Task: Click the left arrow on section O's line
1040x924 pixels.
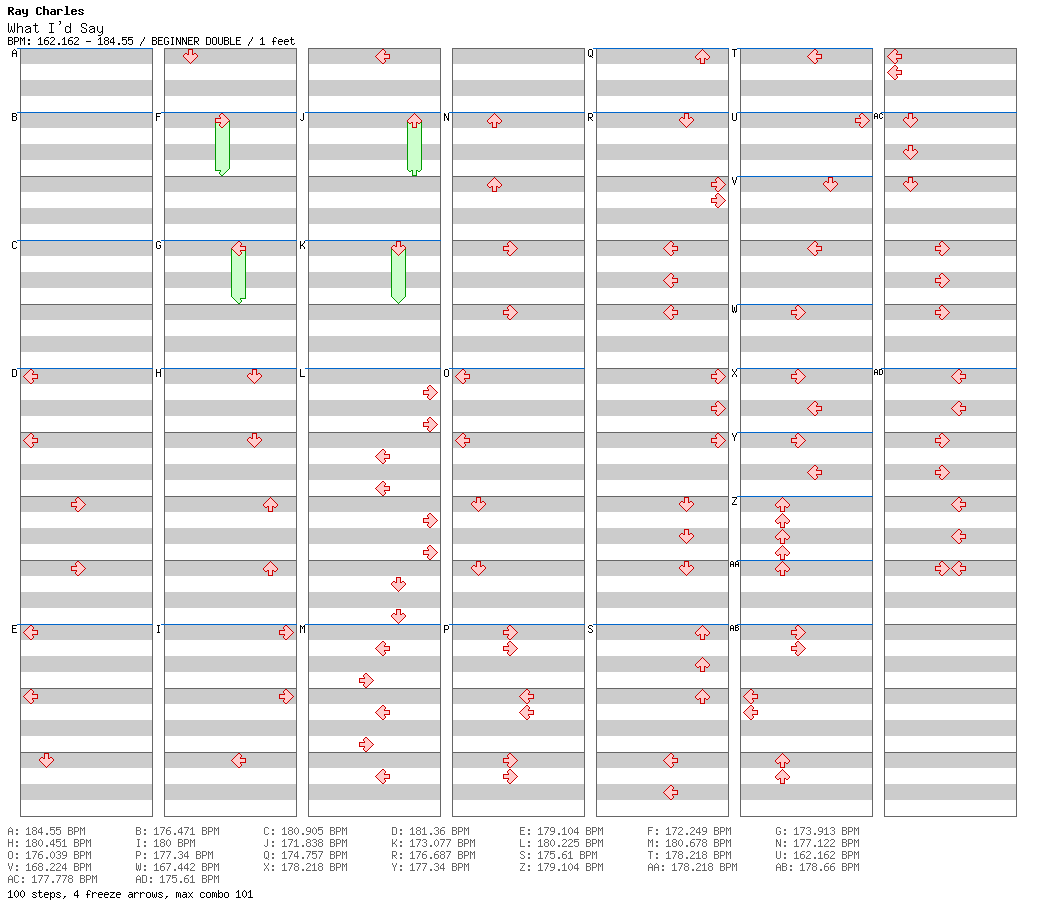Action: pyautogui.click(x=463, y=377)
